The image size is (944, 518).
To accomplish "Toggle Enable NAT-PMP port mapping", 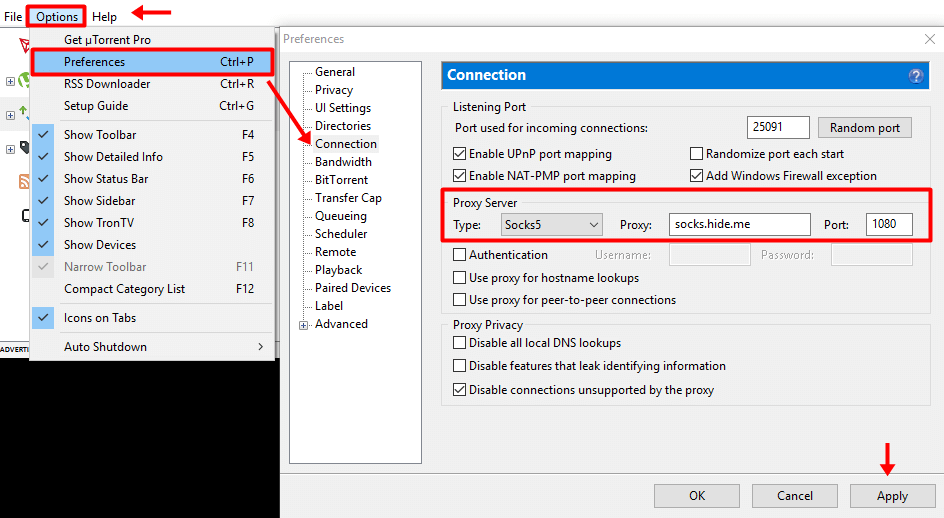I will (x=459, y=175).
